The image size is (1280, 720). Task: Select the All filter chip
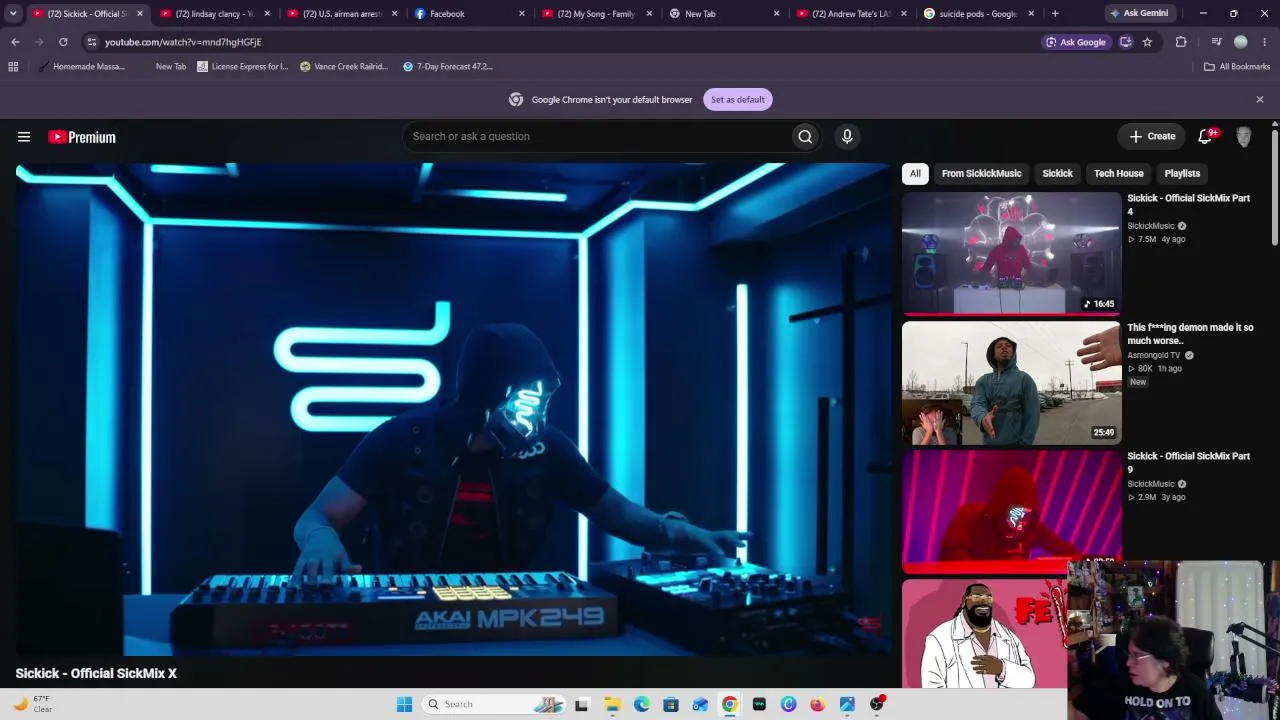click(915, 174)
